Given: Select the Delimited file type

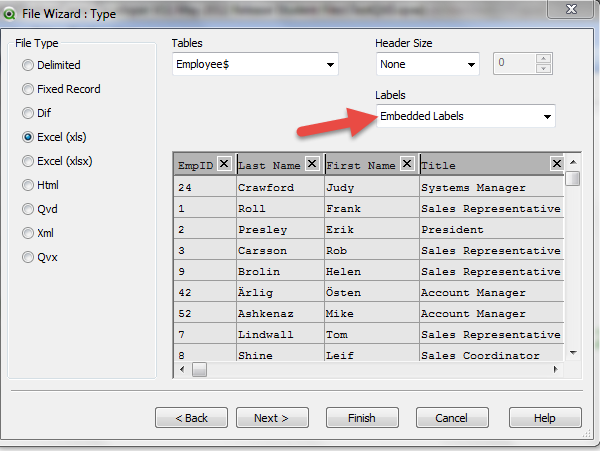Looking at the screenshot, I should click(51, 65).
